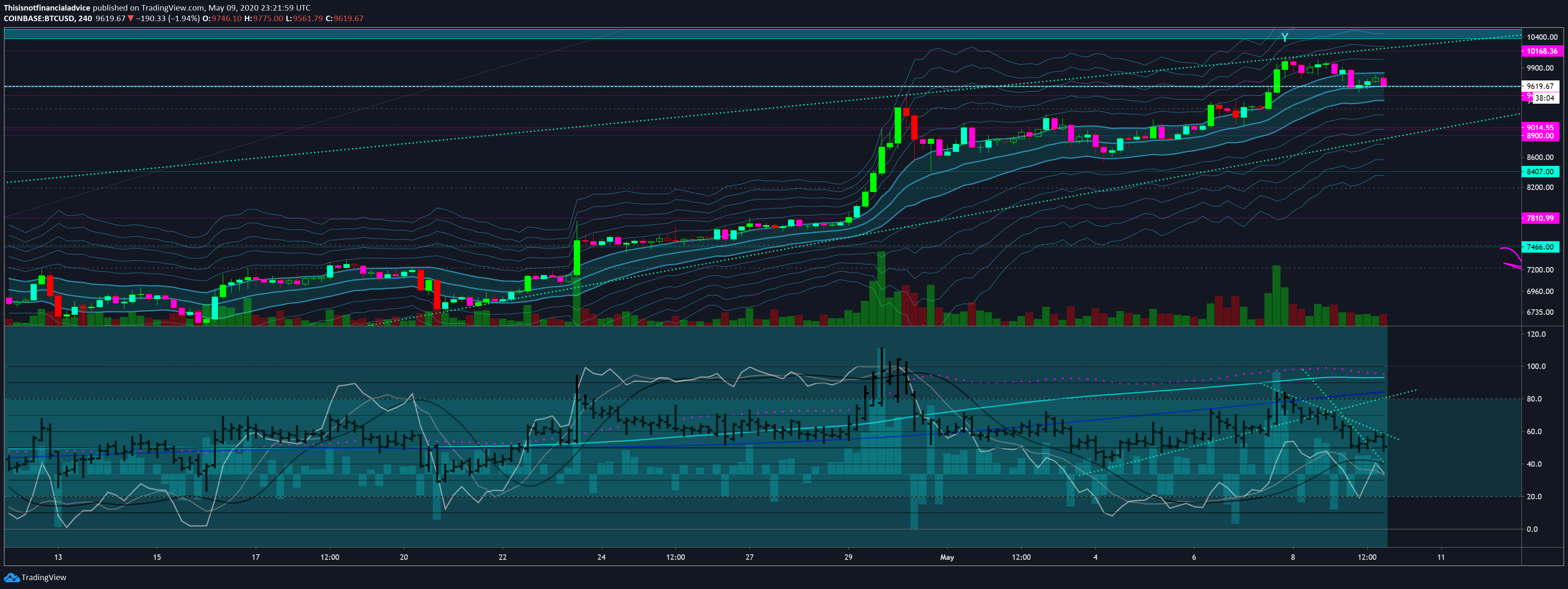Viewport: 1568px width, 589px height.
Task: Click the 12:00 label between 8 and 11
Action: click(1367, 557)
